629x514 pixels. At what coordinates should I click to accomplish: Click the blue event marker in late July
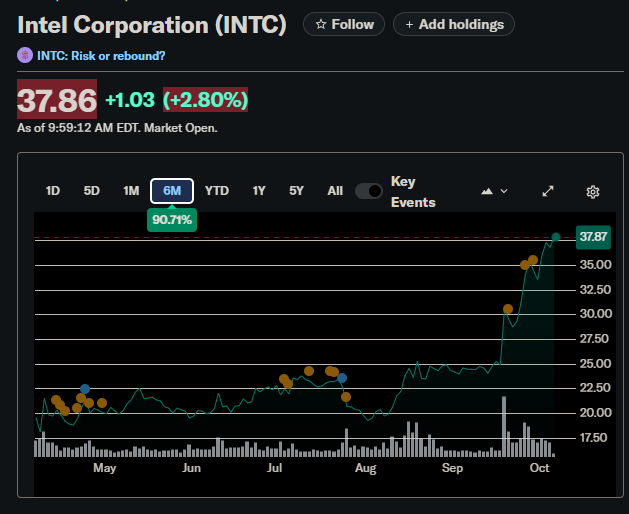tap(342, 378)
